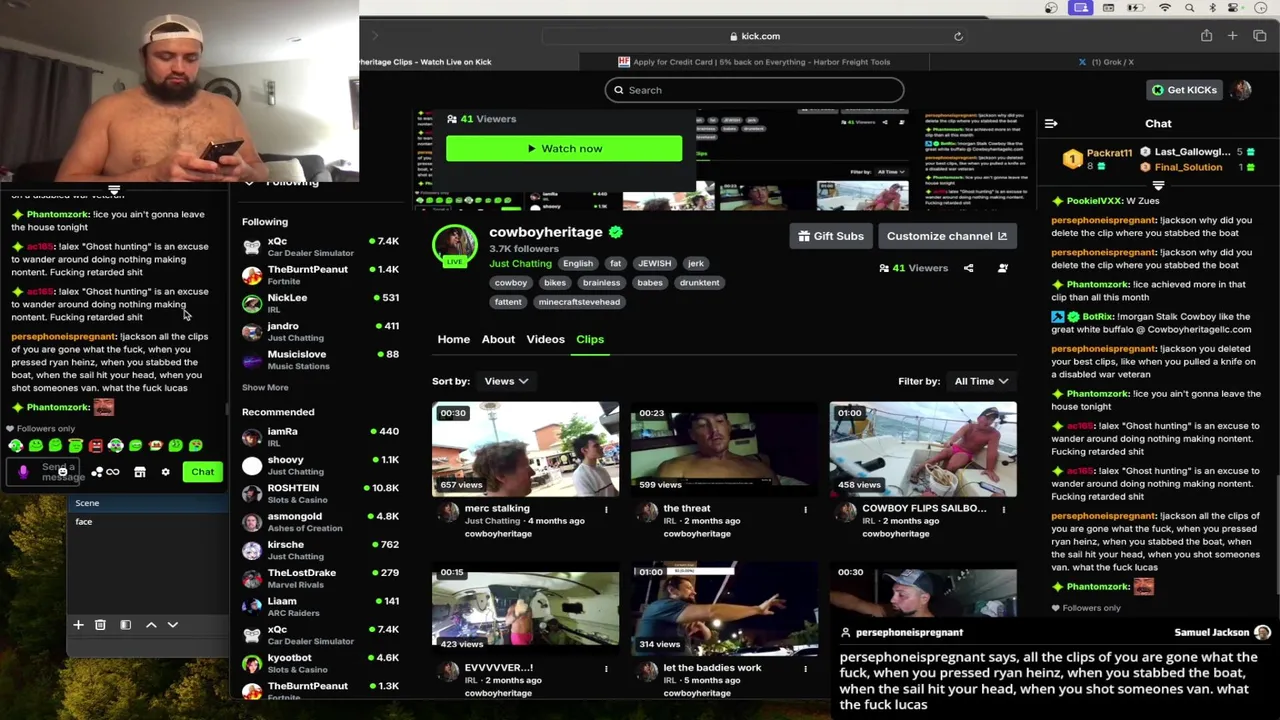Click the Customize channel button
Image resolution: width=1280 pixels, height=720 pixels.
pos(946,236)
